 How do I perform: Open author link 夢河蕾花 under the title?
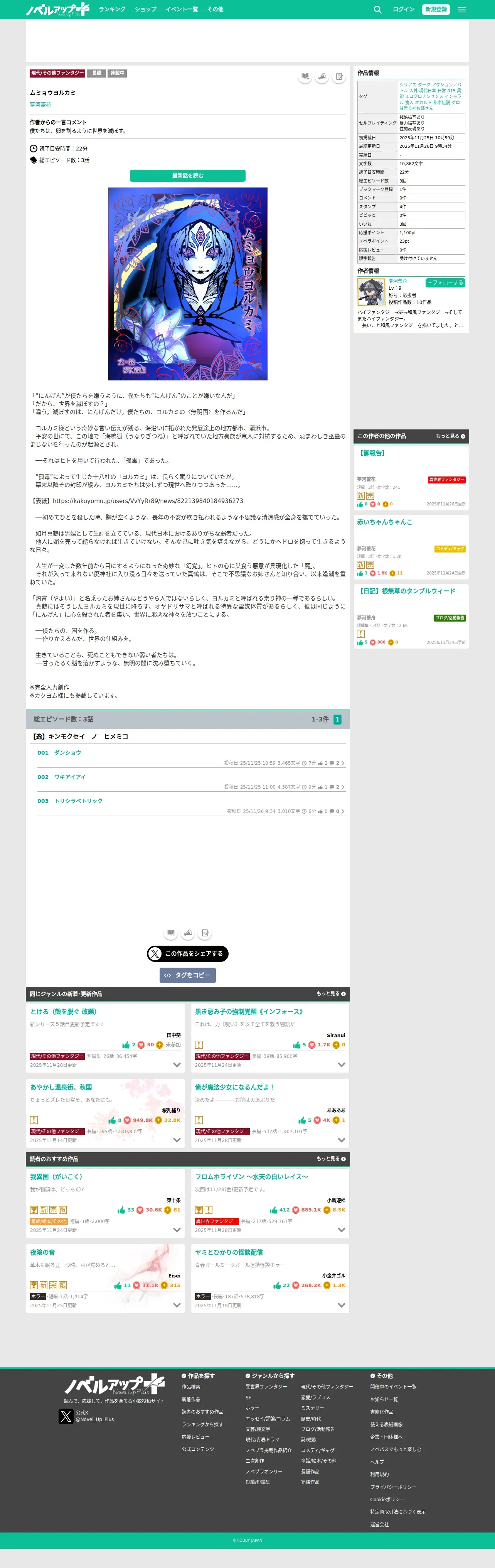pos(41,105)
